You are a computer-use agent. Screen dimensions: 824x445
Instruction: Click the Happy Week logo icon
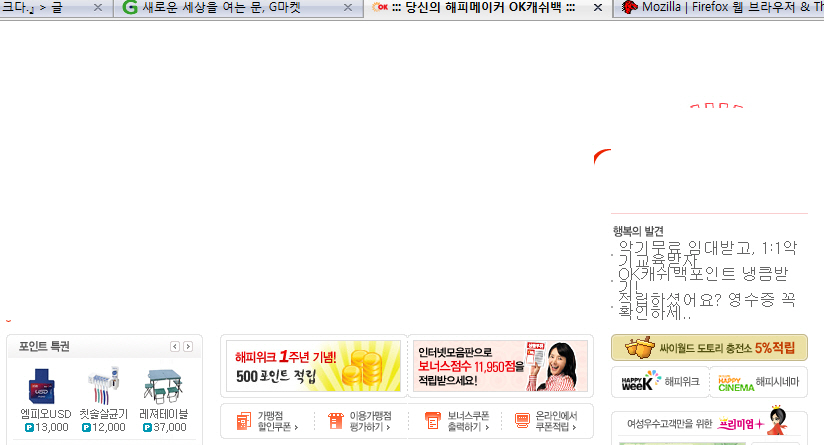[x=641, y=381]
